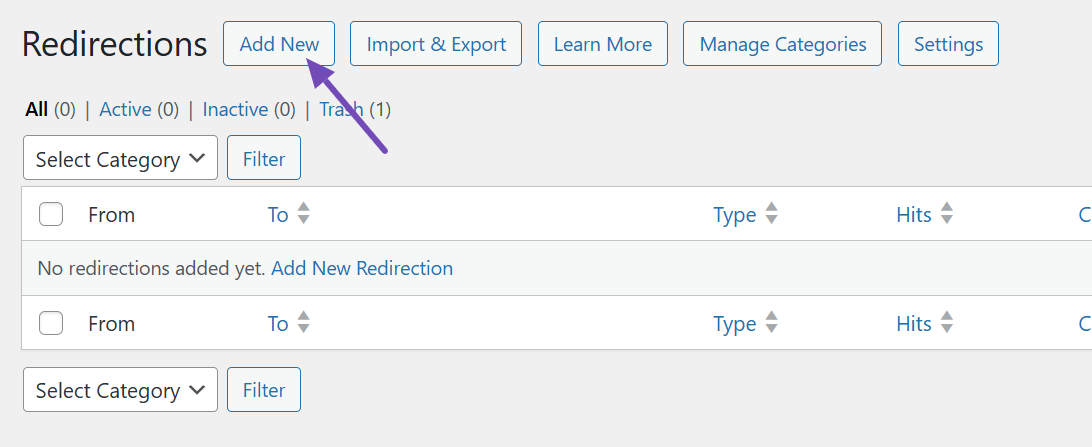Sort by Type column in header
Screen dimensions: 1092x447
click(735, 214)
